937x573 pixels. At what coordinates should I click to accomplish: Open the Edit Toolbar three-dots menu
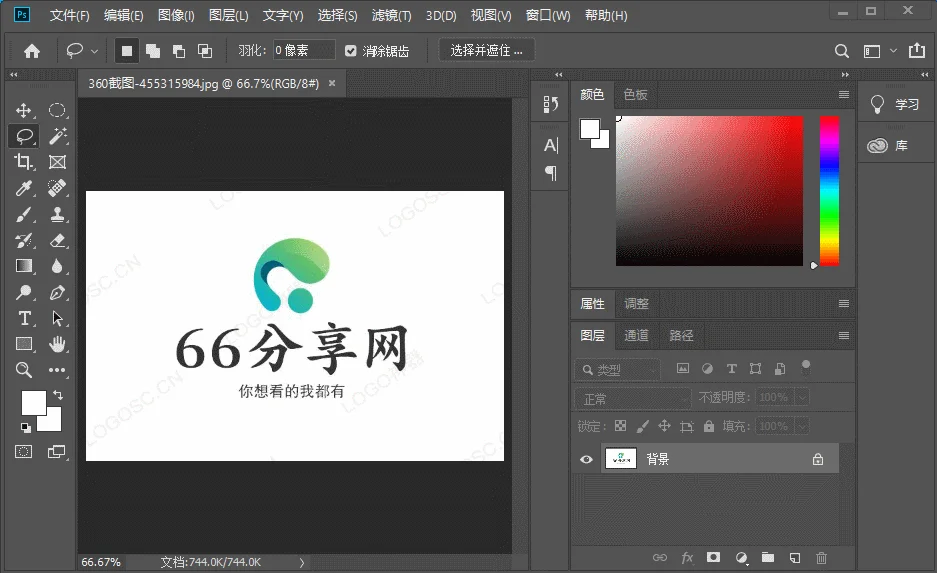pyautogui.click(x=57, y=370)
